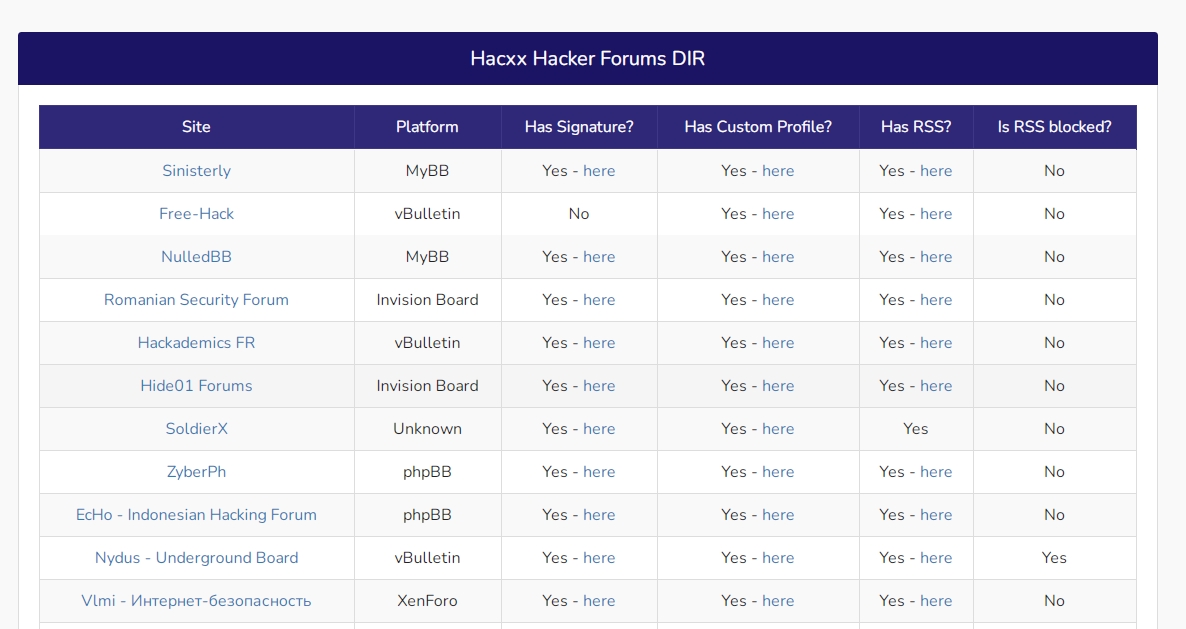Open the ZyberPh forum link

click(x=196, y=472)
